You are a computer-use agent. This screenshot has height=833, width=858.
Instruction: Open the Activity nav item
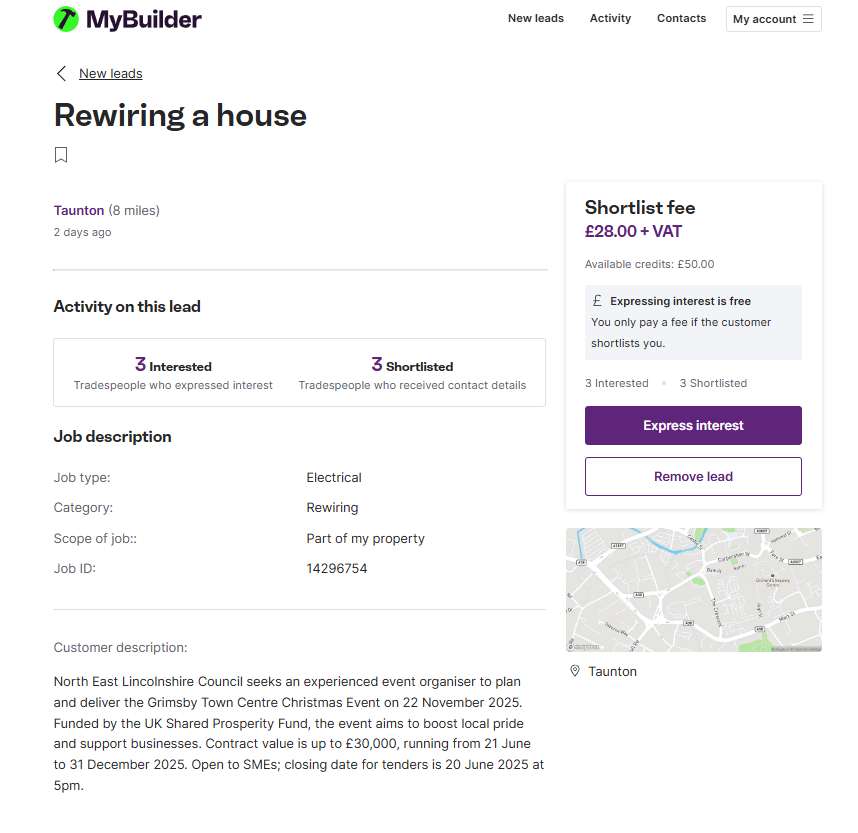[x=610, y=18]
